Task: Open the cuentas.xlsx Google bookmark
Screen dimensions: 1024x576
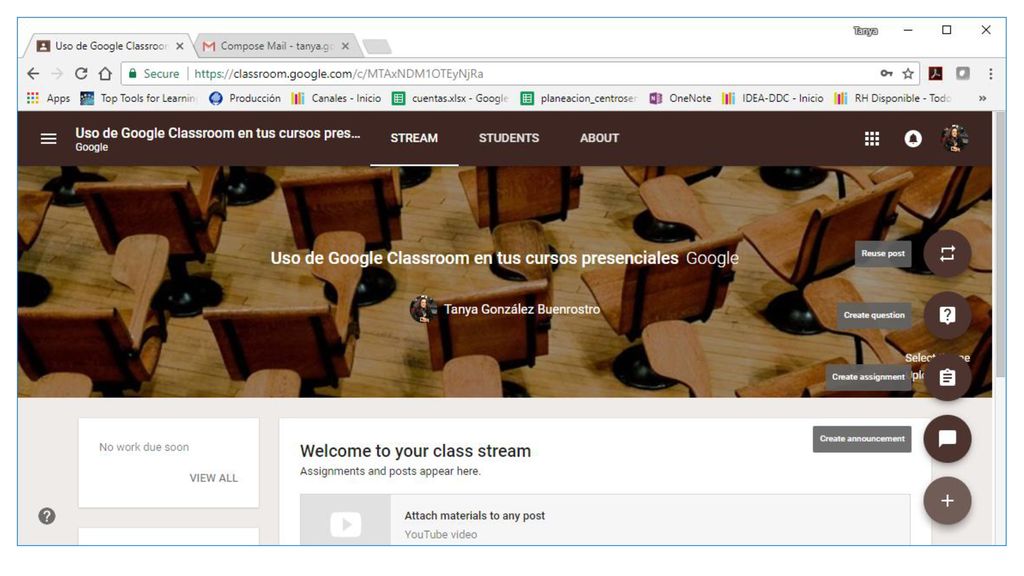Action: pos(451,98)
